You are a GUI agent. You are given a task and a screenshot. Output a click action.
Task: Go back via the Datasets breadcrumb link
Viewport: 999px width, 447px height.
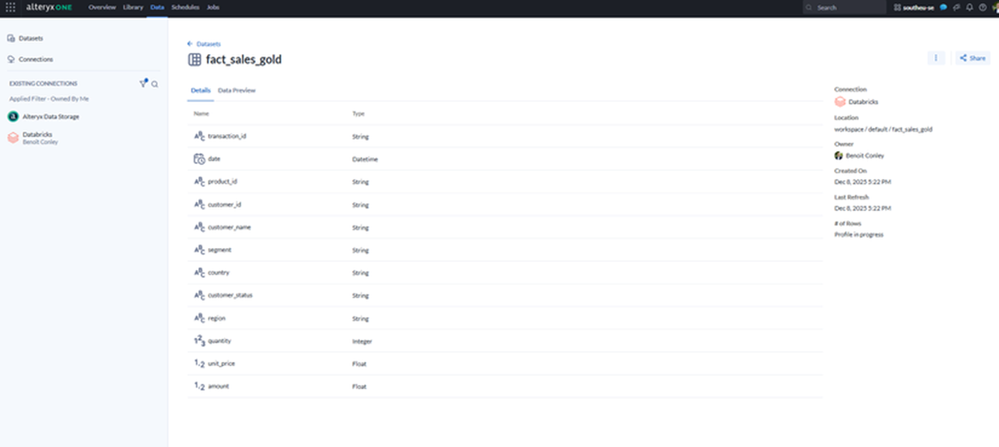[204, 44]
